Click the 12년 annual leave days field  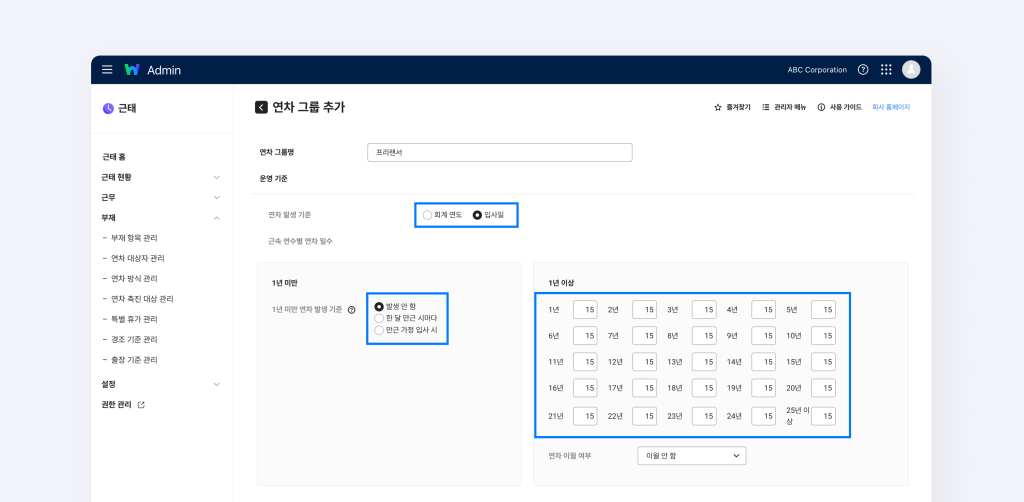tap(645, 362)
